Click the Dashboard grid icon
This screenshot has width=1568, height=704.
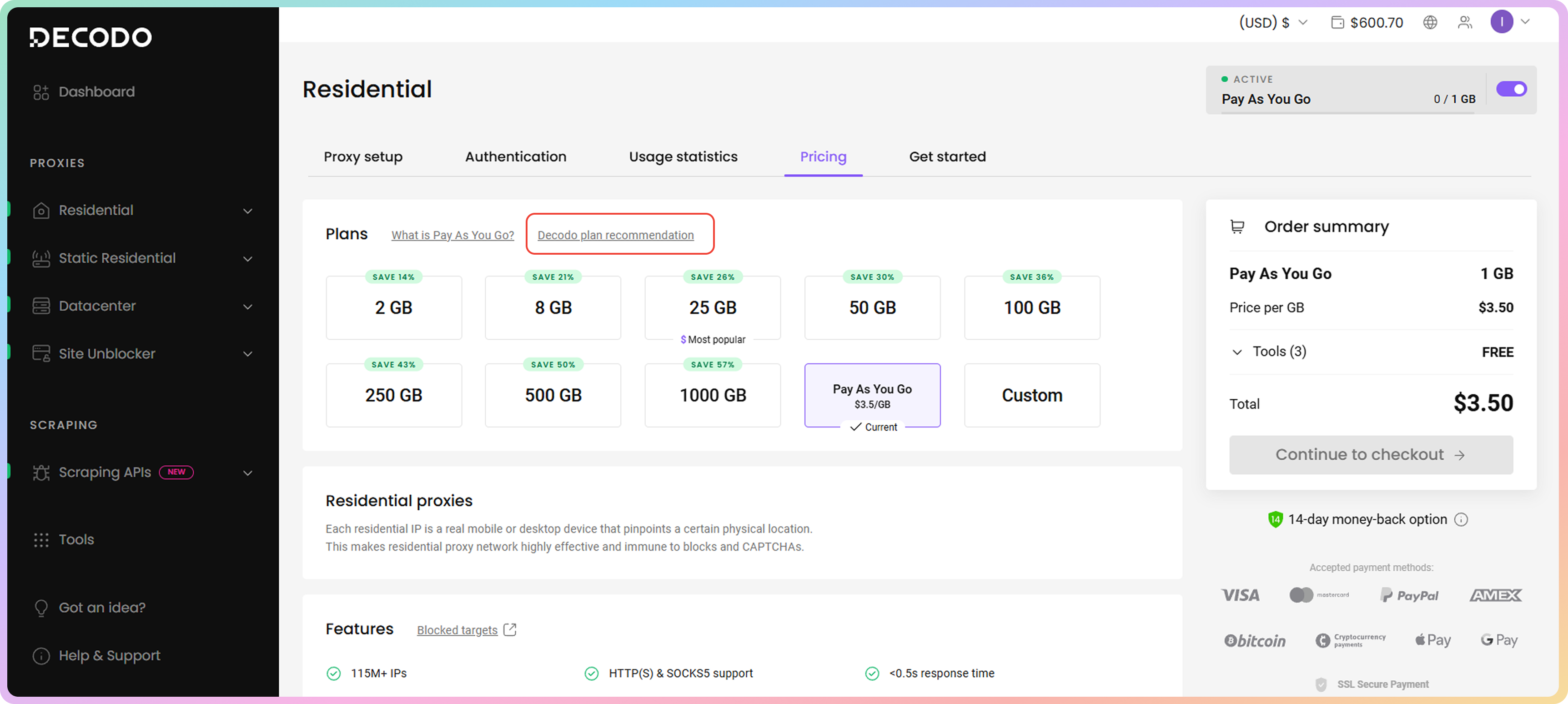click(x=41, y=92)
